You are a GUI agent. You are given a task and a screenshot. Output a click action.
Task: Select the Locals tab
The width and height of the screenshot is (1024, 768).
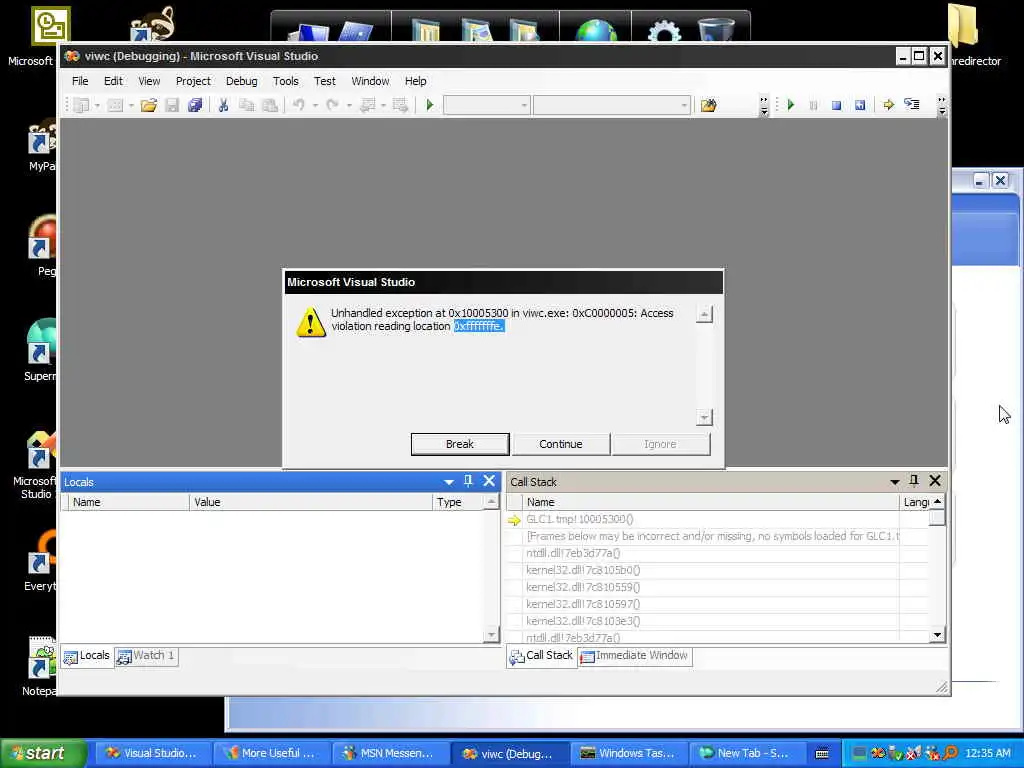tap(87, 656)
